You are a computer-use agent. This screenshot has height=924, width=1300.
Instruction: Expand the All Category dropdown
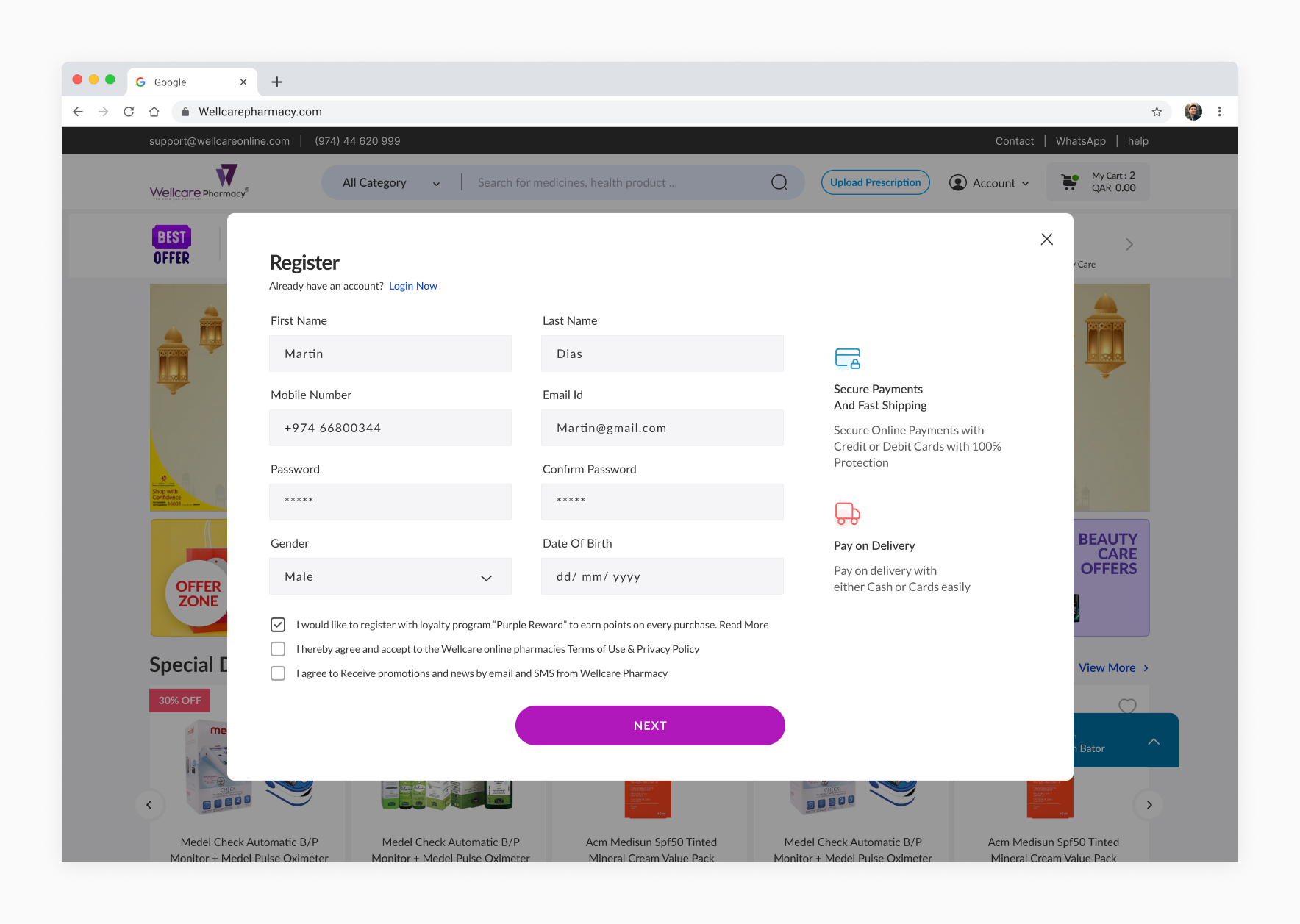pyautogui.click(x=435, y=182)
